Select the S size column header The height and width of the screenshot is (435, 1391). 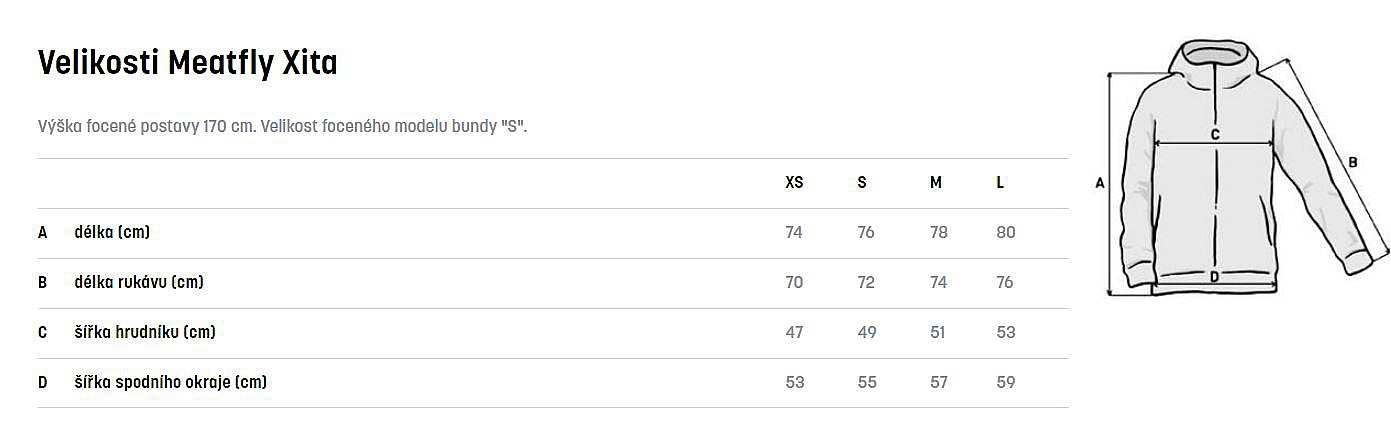pyautogui.click(x=862, y=183)
